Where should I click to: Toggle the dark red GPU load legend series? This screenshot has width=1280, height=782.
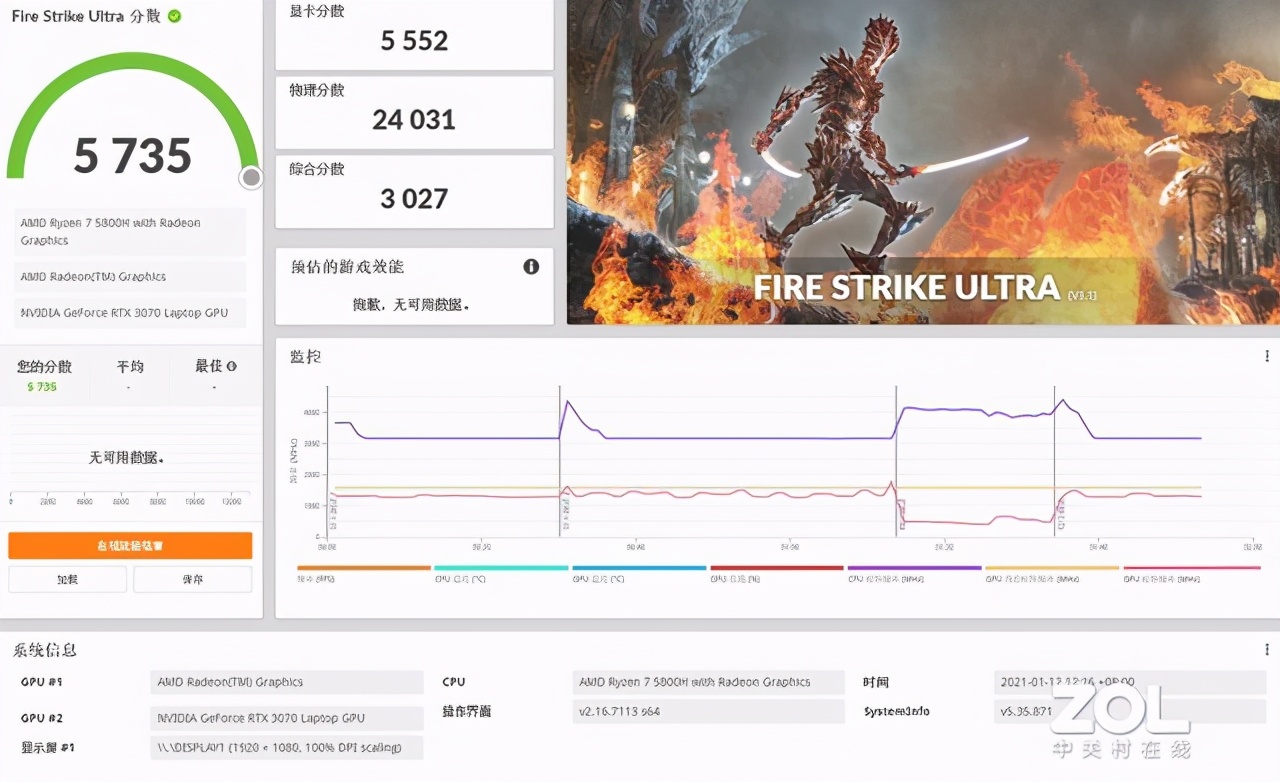point(777,573)
